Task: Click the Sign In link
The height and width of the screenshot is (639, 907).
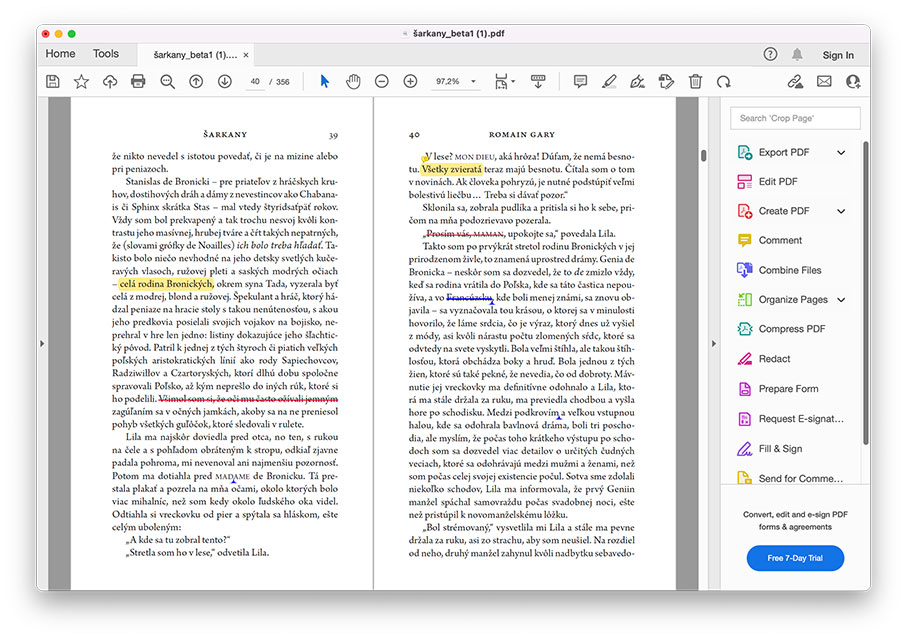Action: click(x=838, y=55)
